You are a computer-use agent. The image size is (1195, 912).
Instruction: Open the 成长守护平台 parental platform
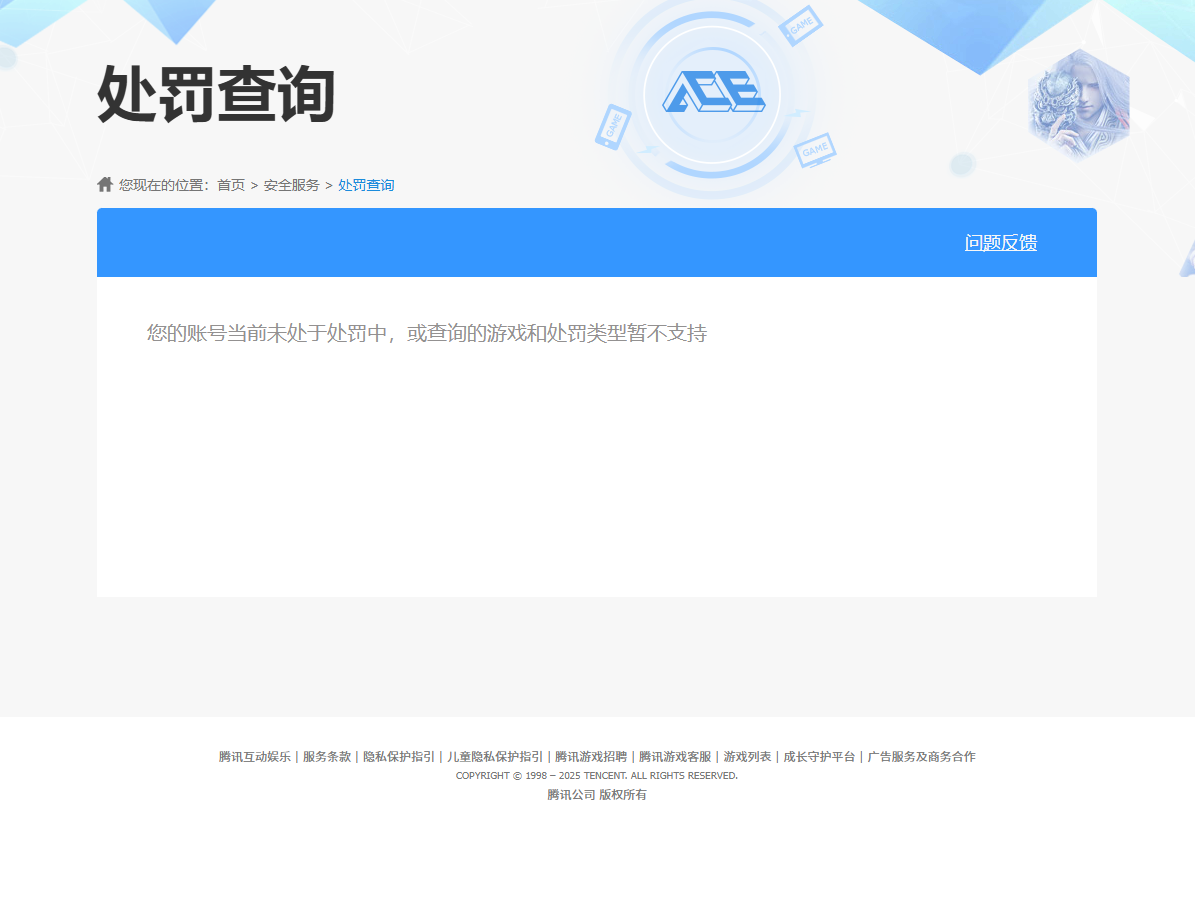point(817,757)
